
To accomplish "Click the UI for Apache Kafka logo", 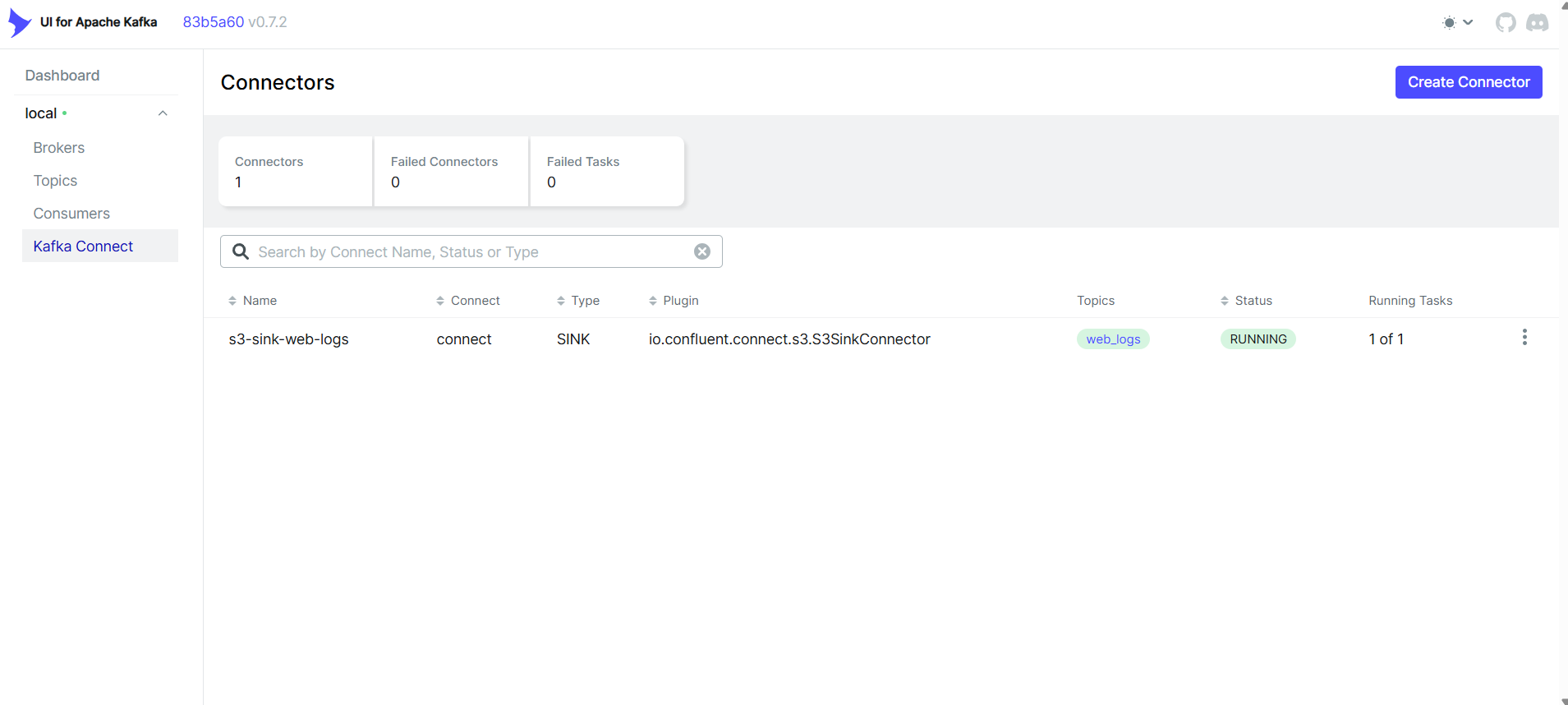I will (x=20, y=23).
